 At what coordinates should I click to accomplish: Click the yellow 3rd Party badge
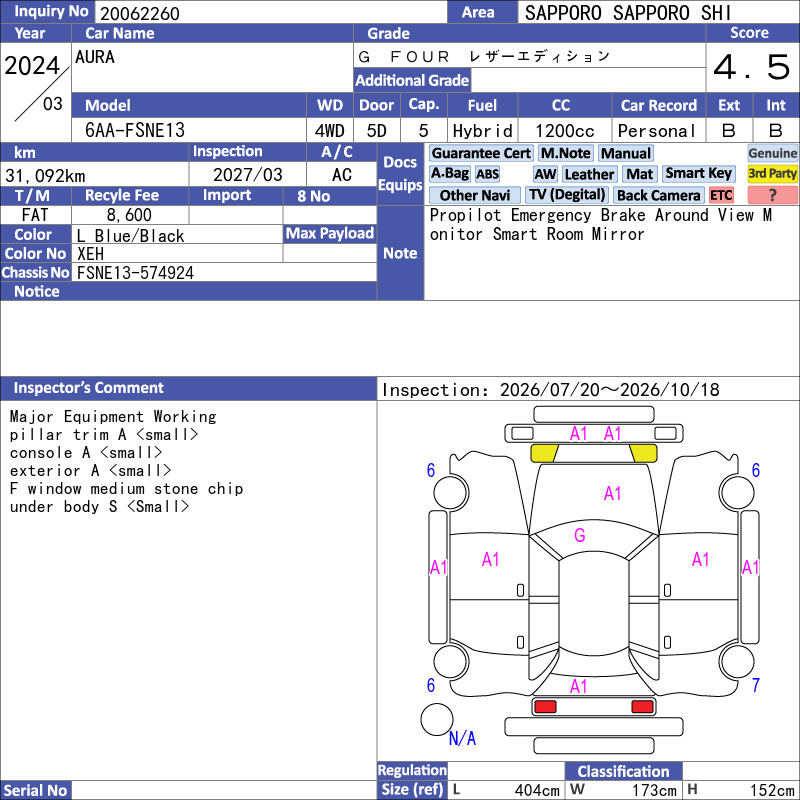click(x=772, y=173)
